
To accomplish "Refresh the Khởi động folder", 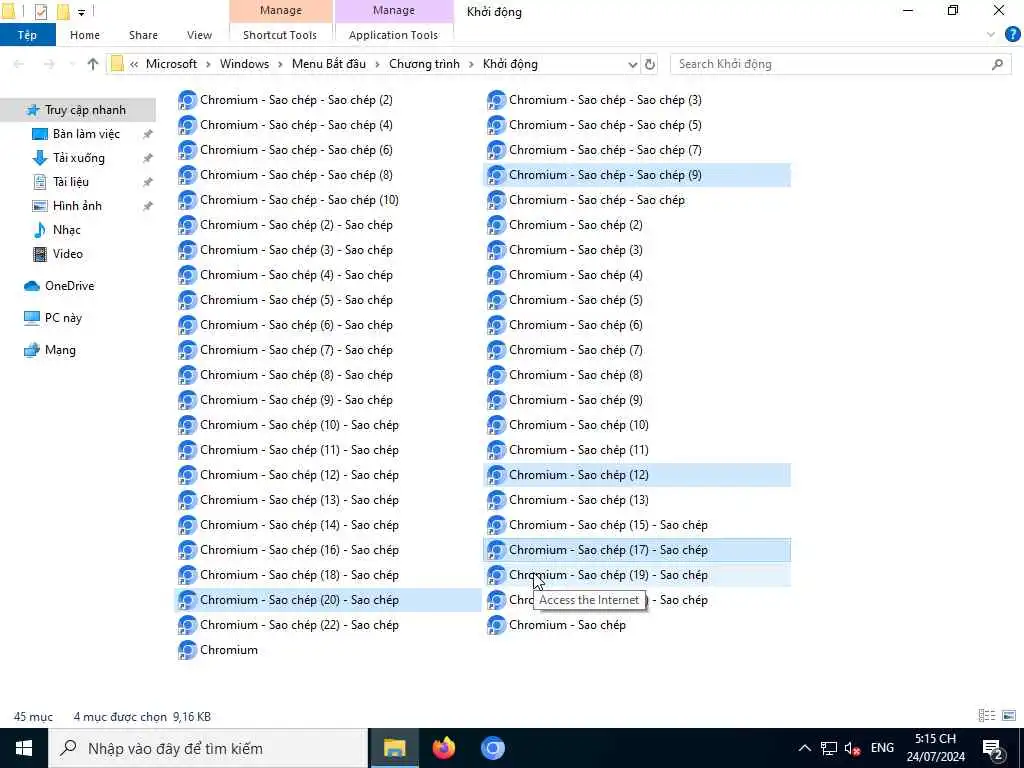I will point(650,64).
